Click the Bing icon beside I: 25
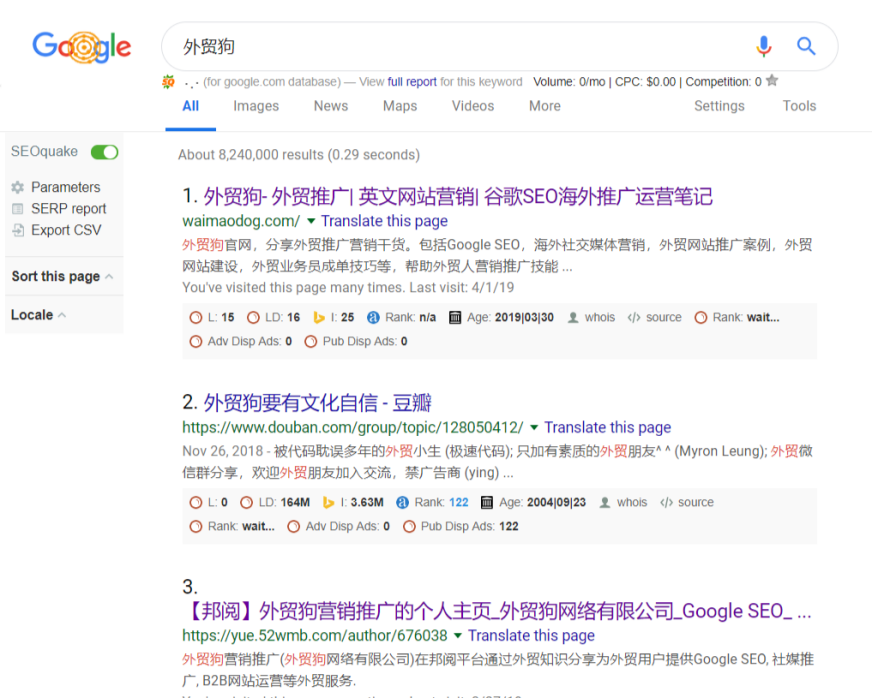 tap(319, 318)
